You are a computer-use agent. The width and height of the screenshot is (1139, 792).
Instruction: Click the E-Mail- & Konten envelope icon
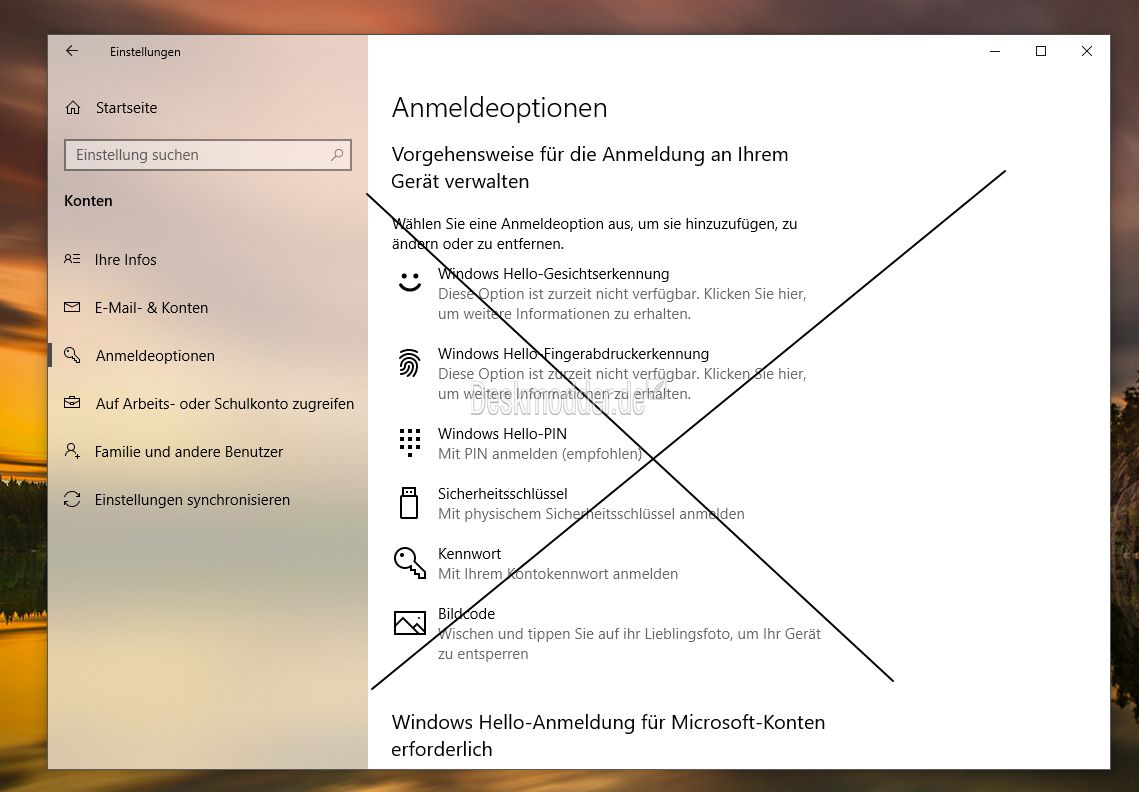pyautogui.click(x=72, y=307)
